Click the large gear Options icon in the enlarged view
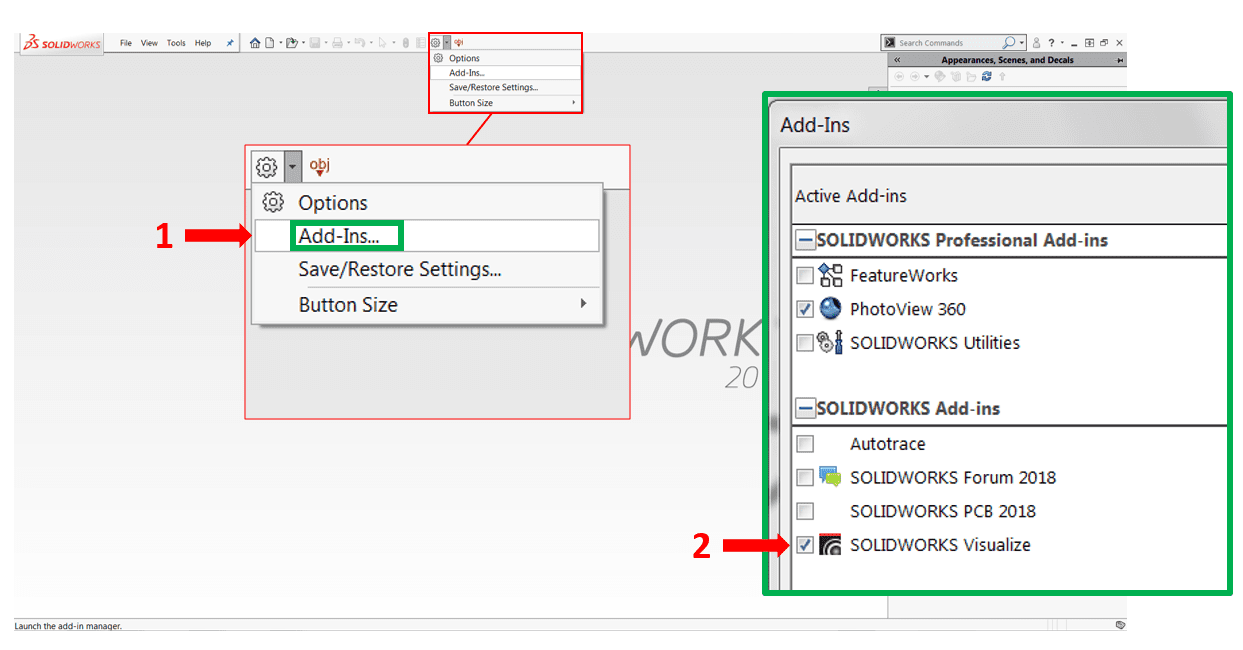The image size is (1243, 650). [x=266, y=167]
